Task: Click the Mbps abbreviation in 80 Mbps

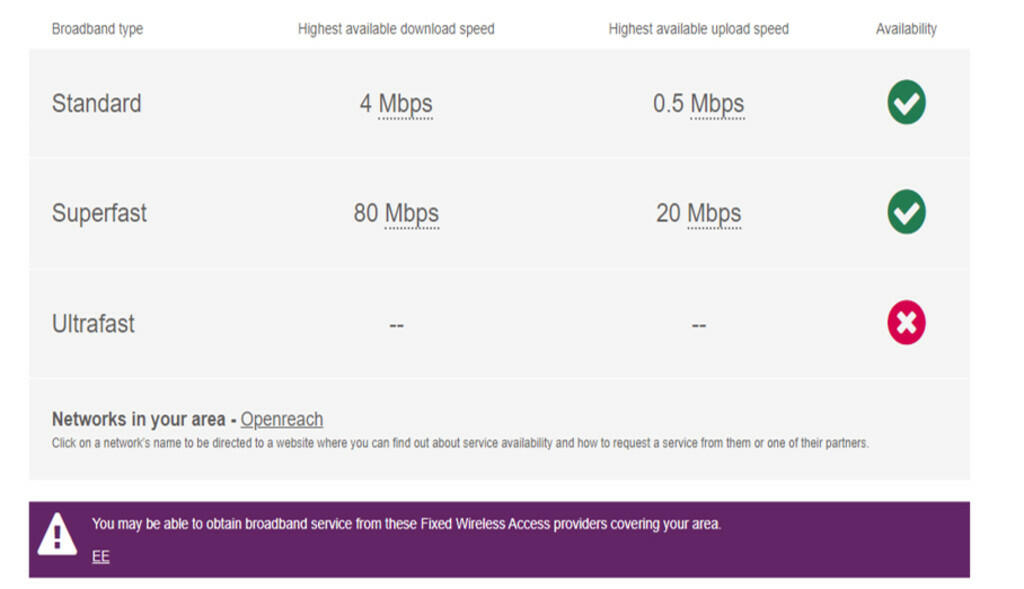Action: coord(411,214)
